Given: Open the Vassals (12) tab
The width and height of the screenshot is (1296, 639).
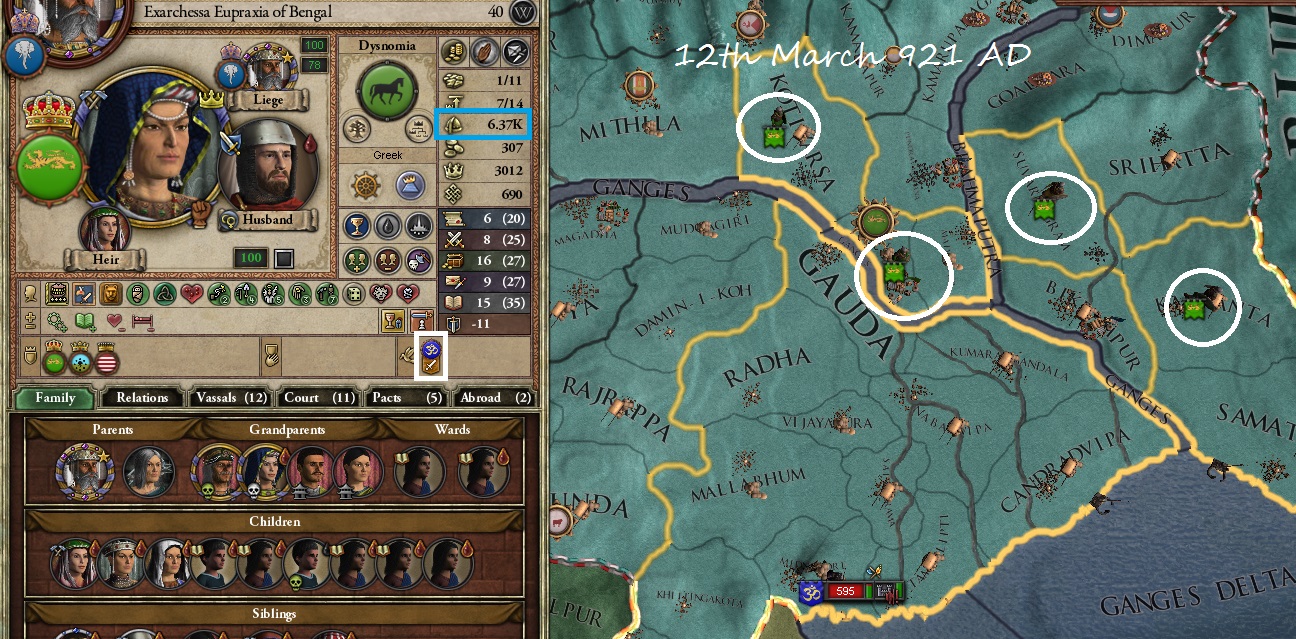Looking at the screenshot, I should point(229,397).
